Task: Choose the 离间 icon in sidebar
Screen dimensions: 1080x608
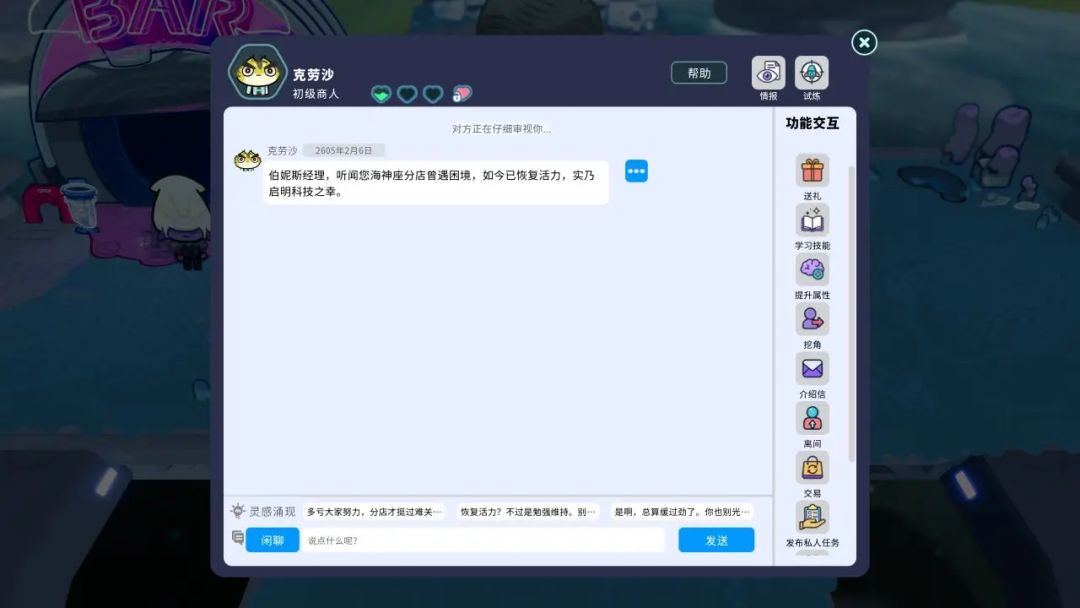Action: pos(812,419)
